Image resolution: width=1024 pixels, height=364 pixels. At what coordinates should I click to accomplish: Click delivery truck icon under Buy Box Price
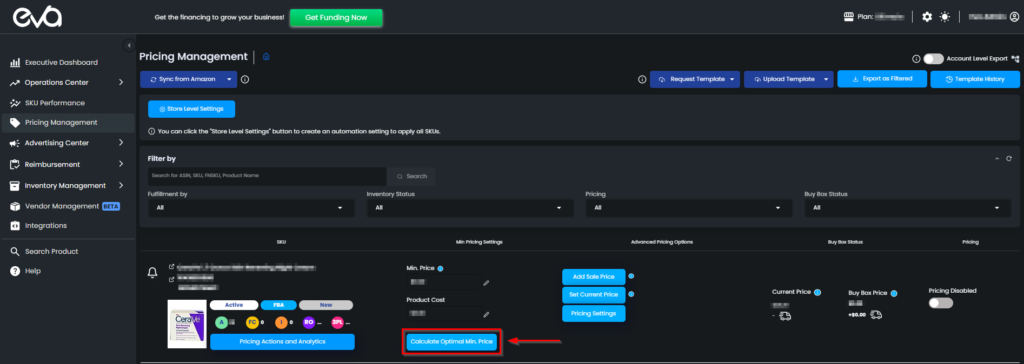[876, 315]
